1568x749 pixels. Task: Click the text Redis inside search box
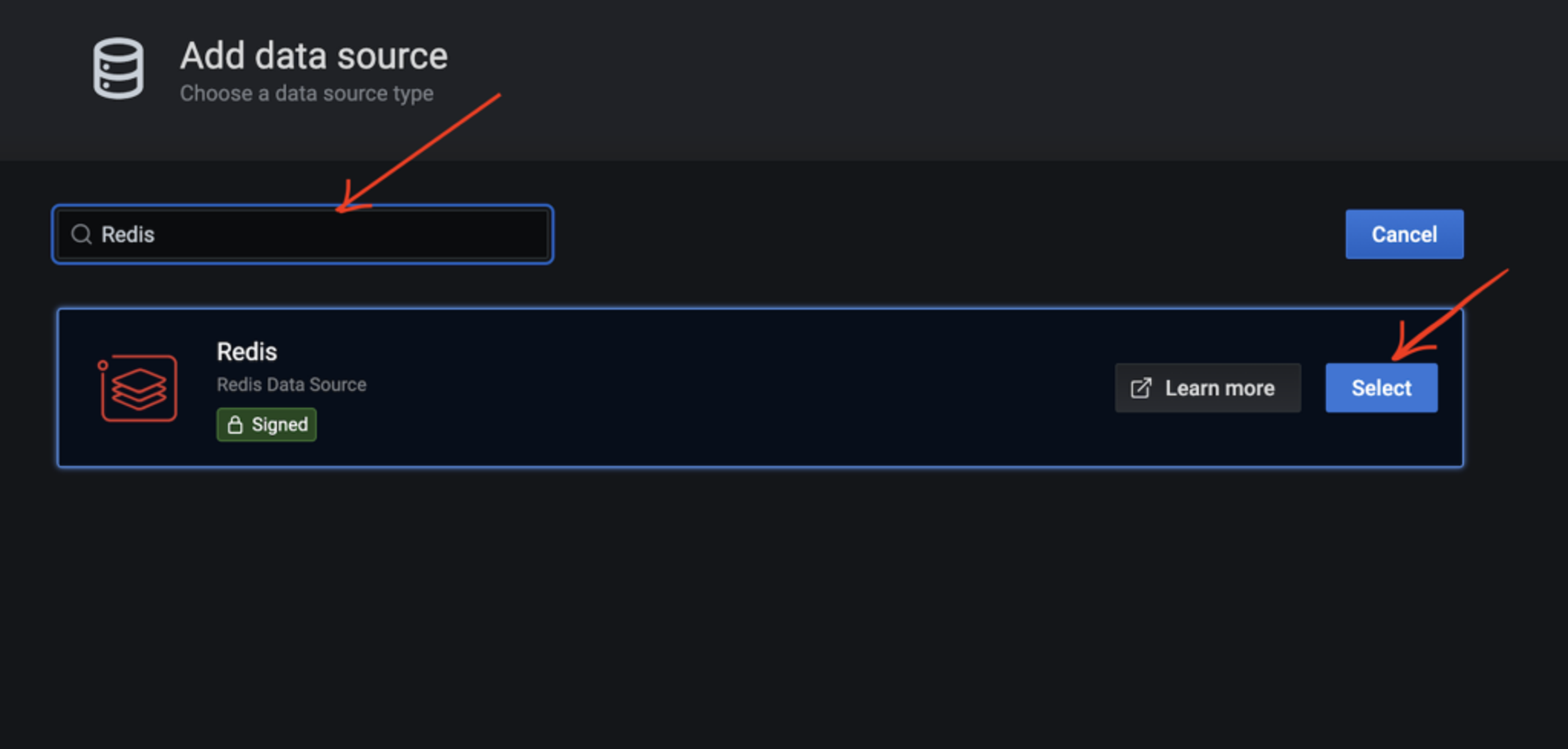(128, 234)
